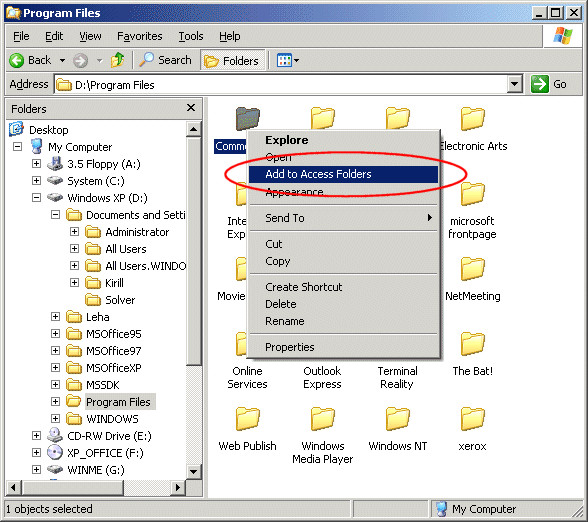The width and height of the screenshot is (588, 522).
Task: Select the Leha folder in tree
Action: (x=98, y=317)
